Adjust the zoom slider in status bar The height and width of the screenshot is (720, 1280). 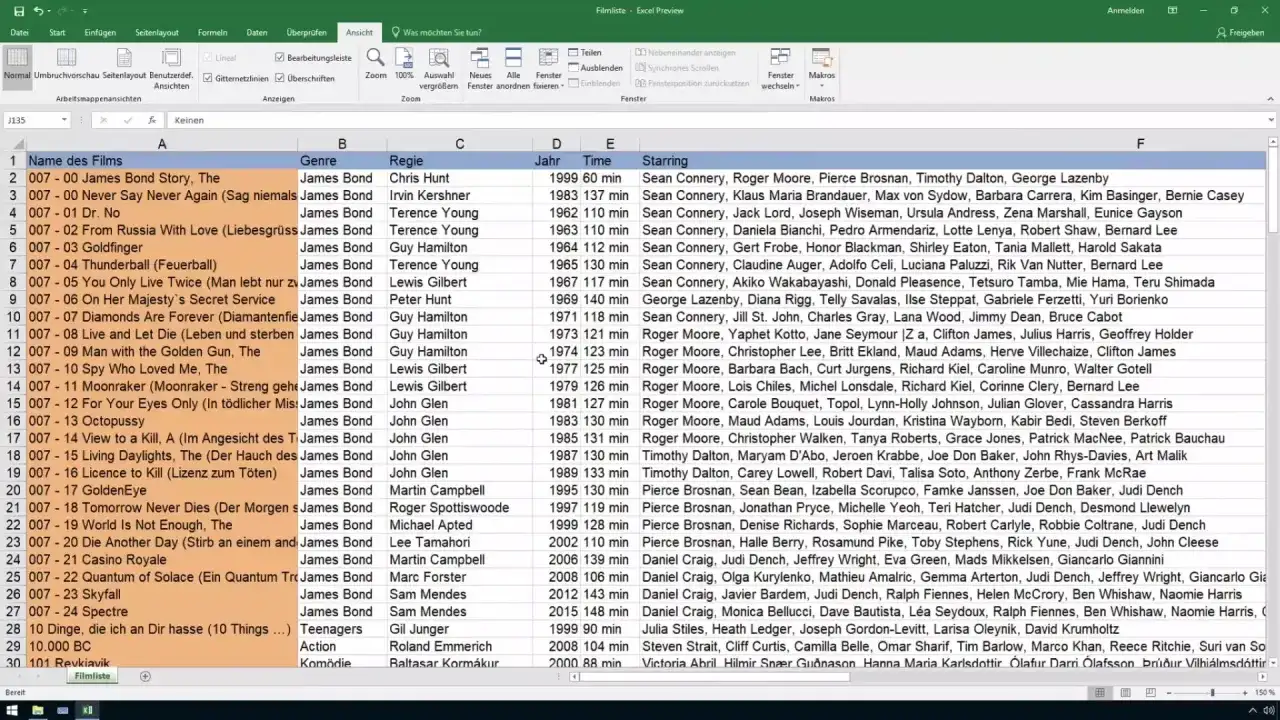(1212, 693)
